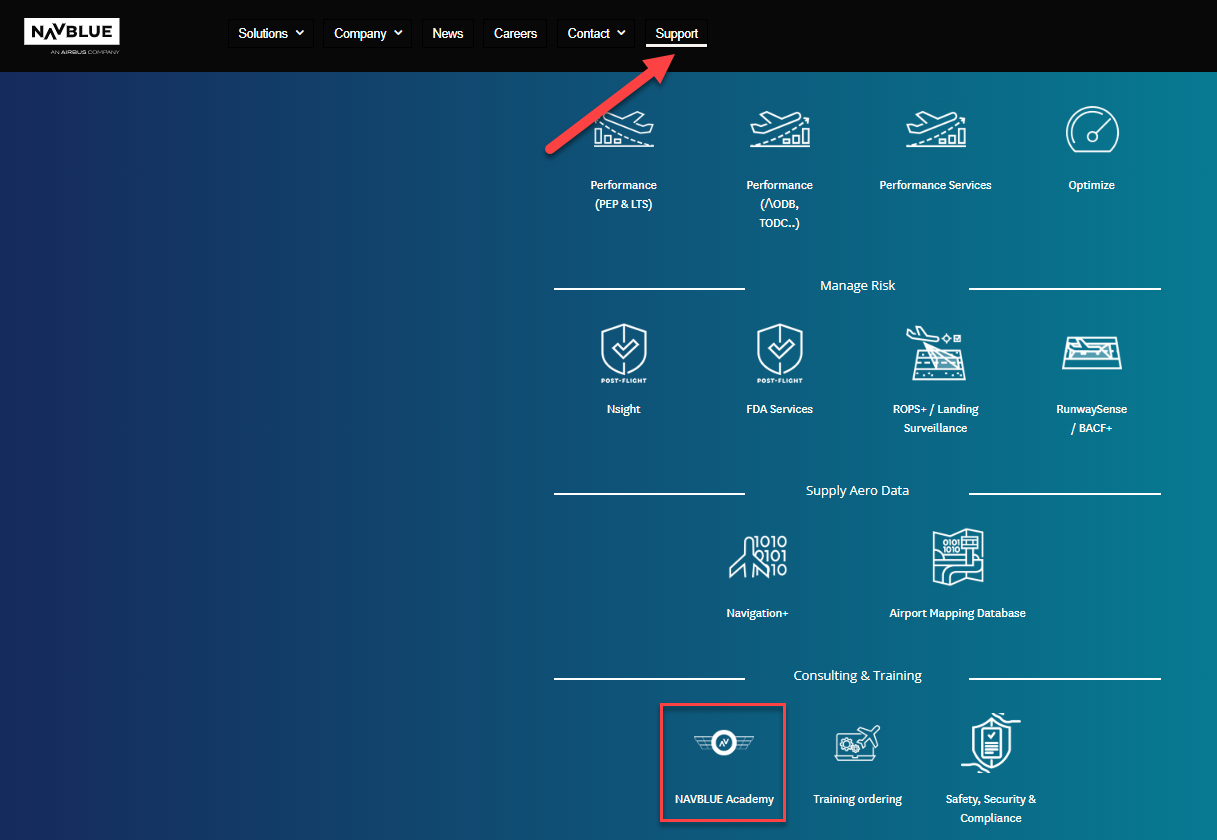
Task: Click the 'RunwaySense / BACF+' label
Action: click(x=1091, y=418)
